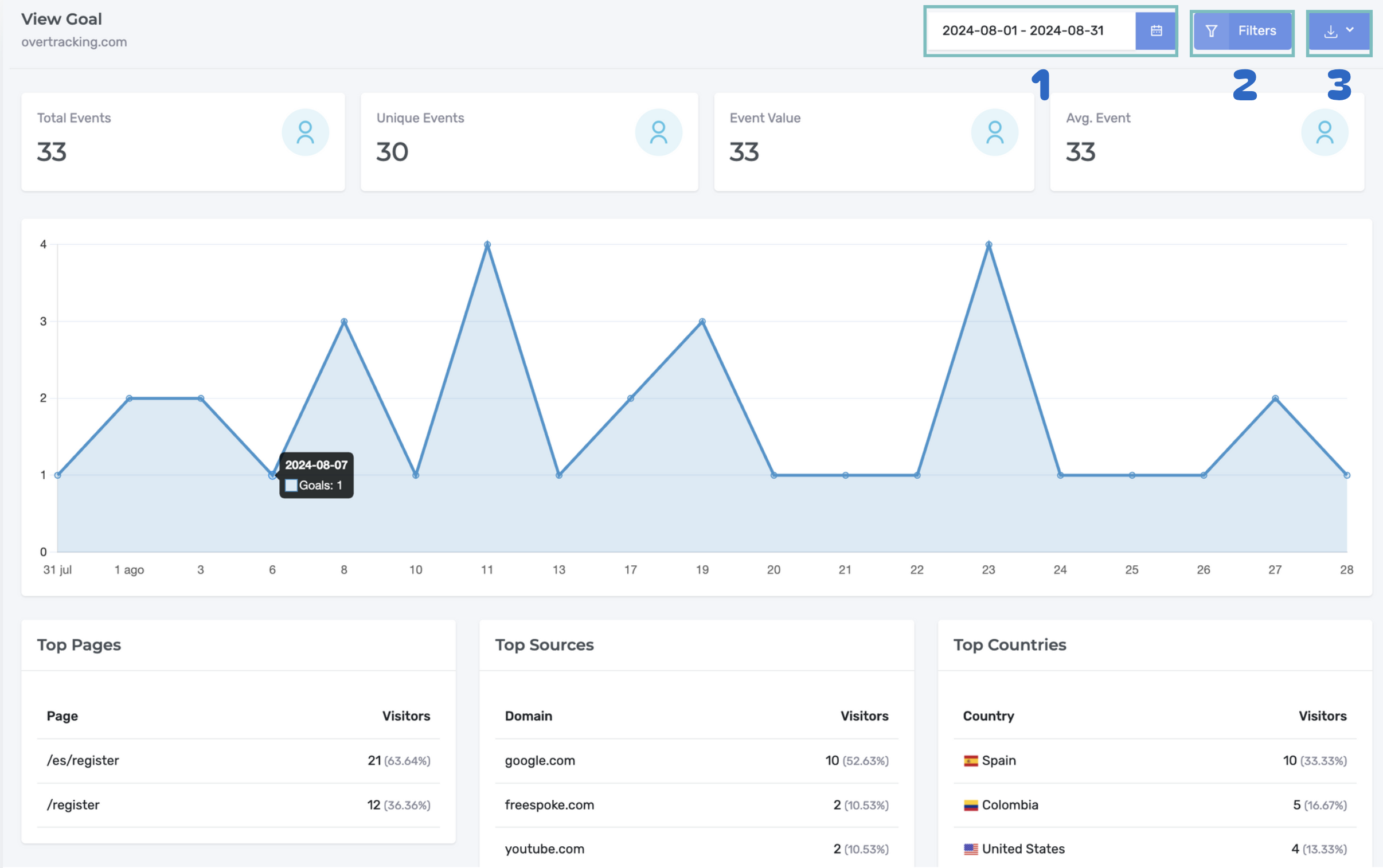Screen dimensions: 1383x868
Task: Click the Event Value label
Action: (x=765, y=118)
